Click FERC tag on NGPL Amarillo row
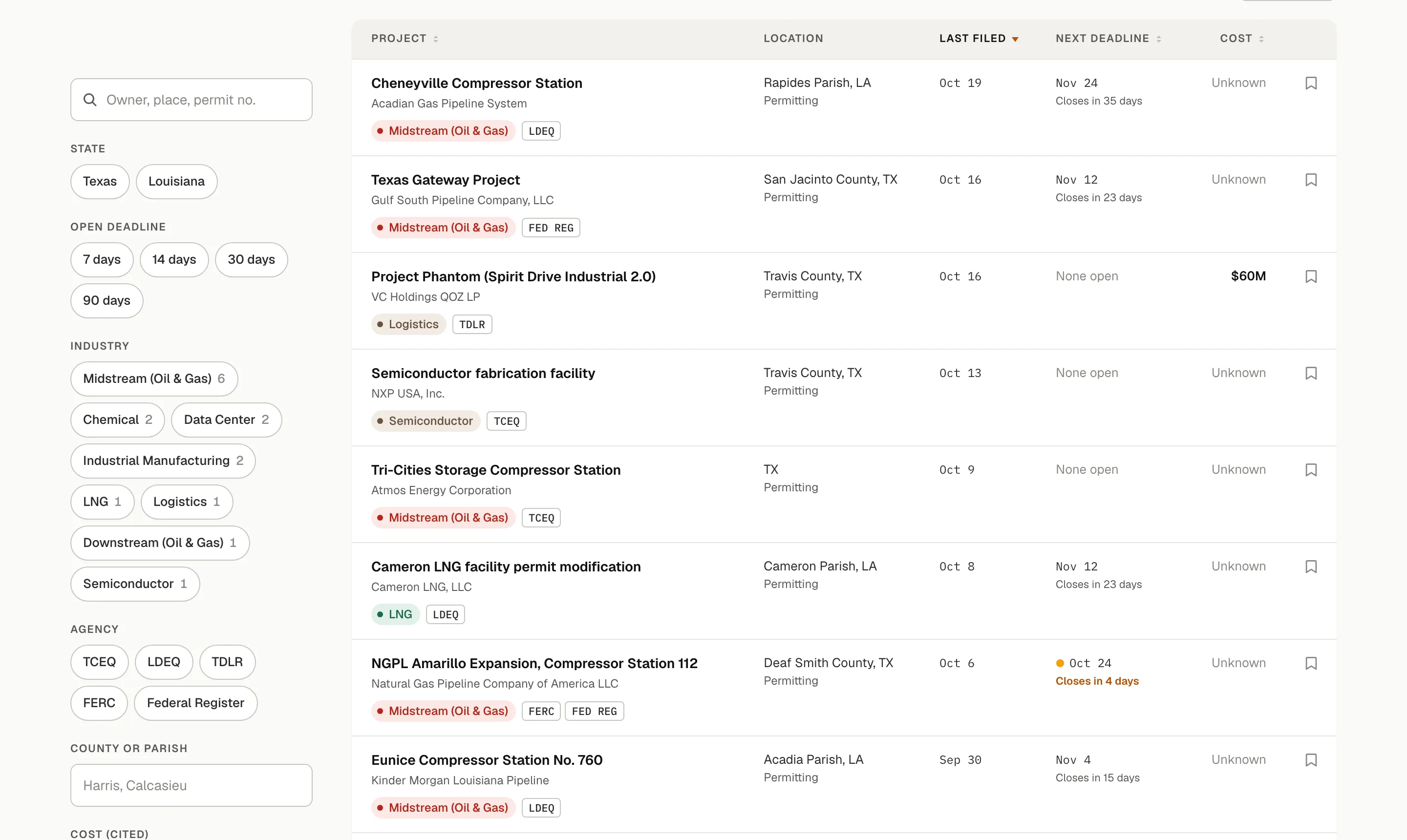 541,712
